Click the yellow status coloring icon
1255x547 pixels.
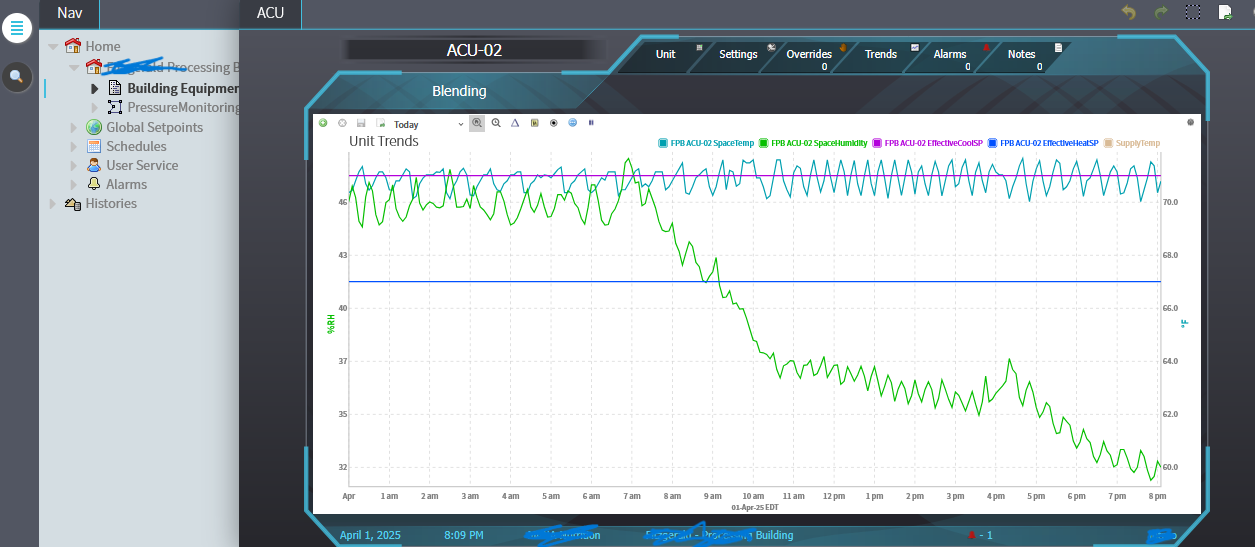pyautogui.click(x=534, y=123)
